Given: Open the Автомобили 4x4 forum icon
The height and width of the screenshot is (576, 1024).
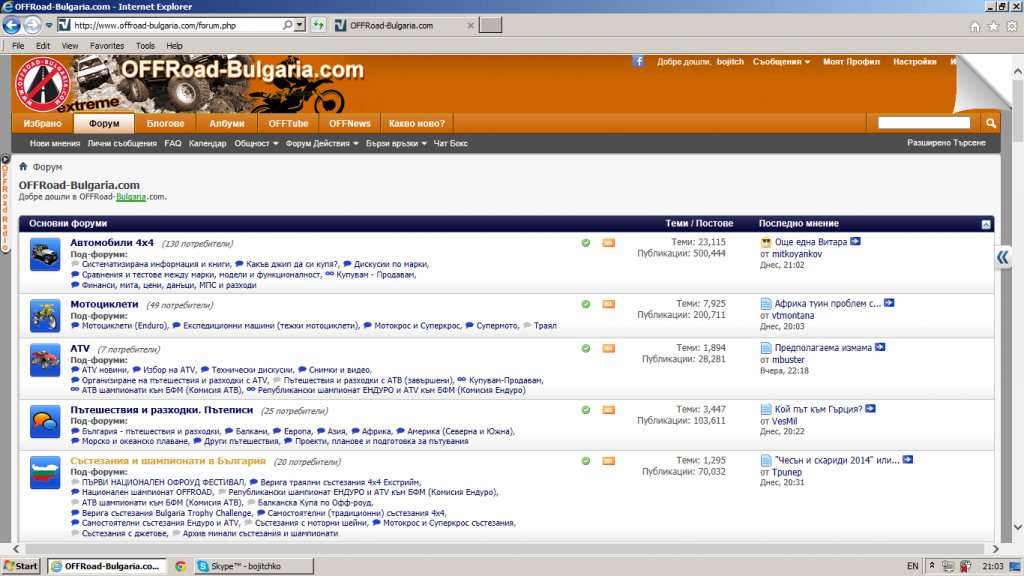Looking at the screenshot, I should click(45, 254).
